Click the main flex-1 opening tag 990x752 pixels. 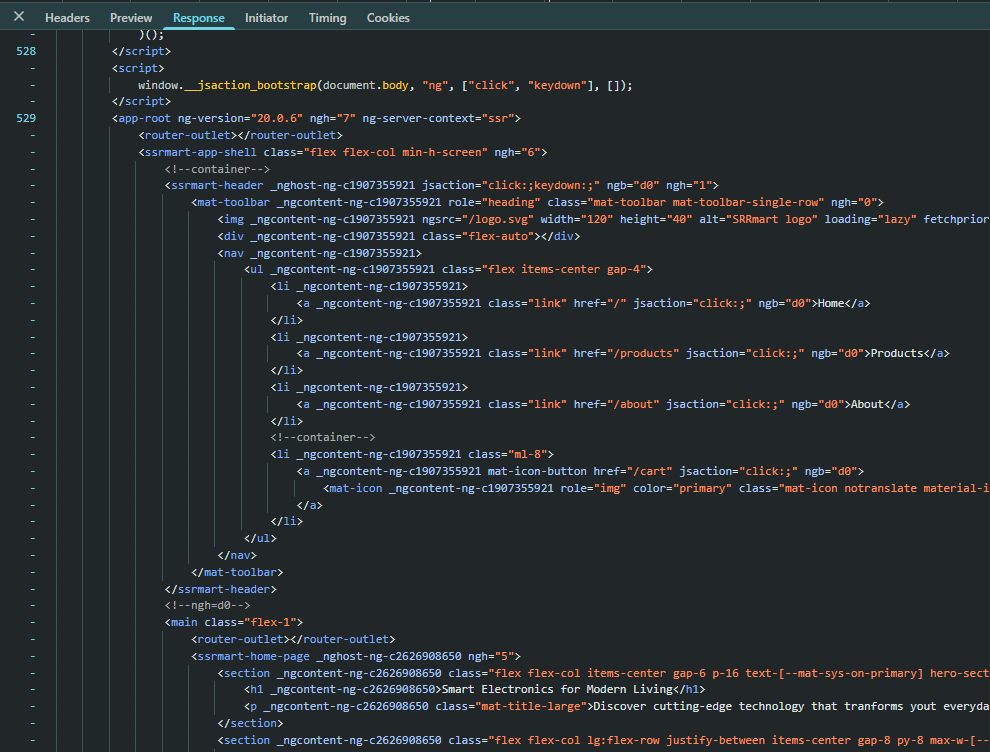click(234, 622)
